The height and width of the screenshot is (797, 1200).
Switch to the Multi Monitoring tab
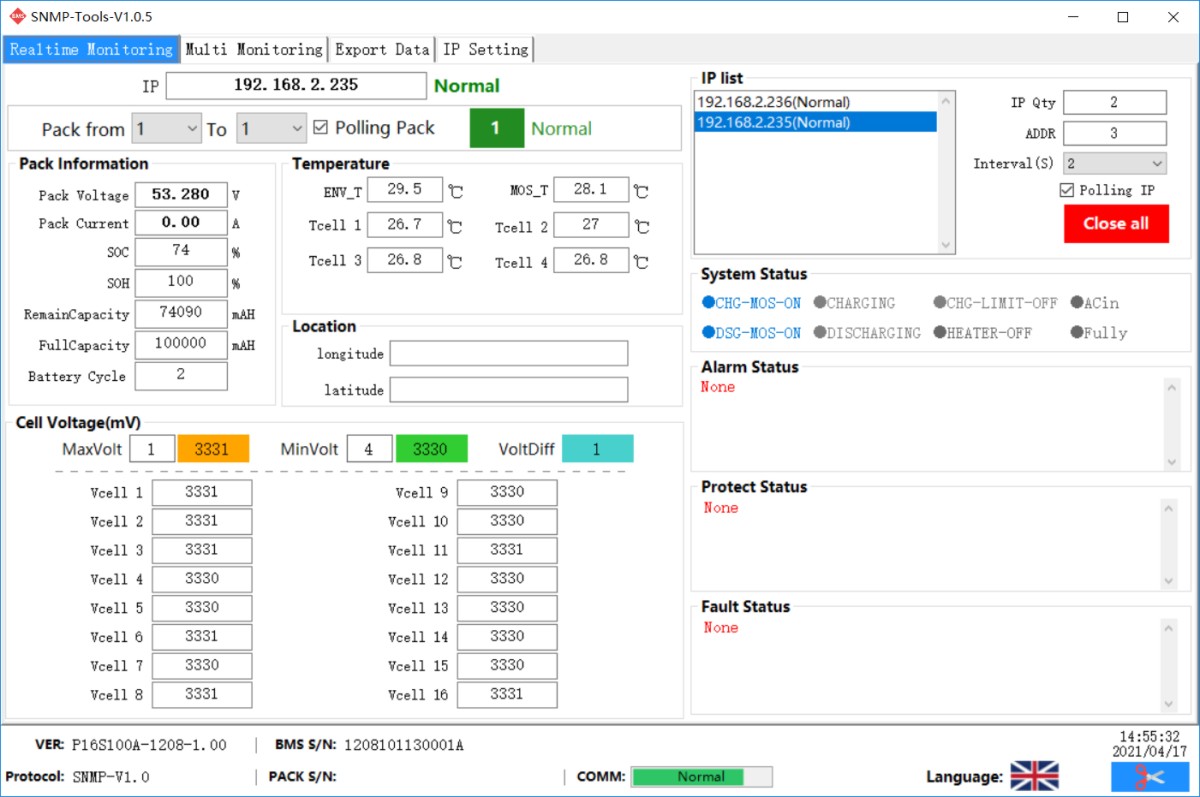point(254,49)
